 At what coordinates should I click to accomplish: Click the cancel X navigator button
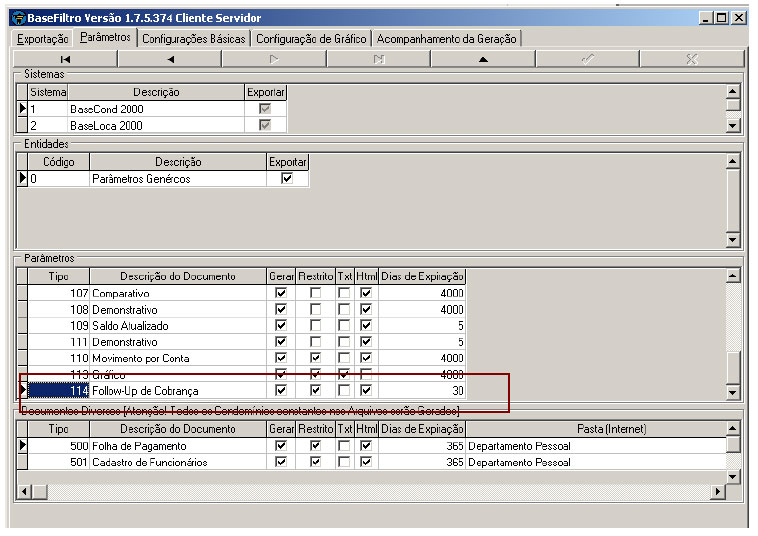(x=691, y=59)
